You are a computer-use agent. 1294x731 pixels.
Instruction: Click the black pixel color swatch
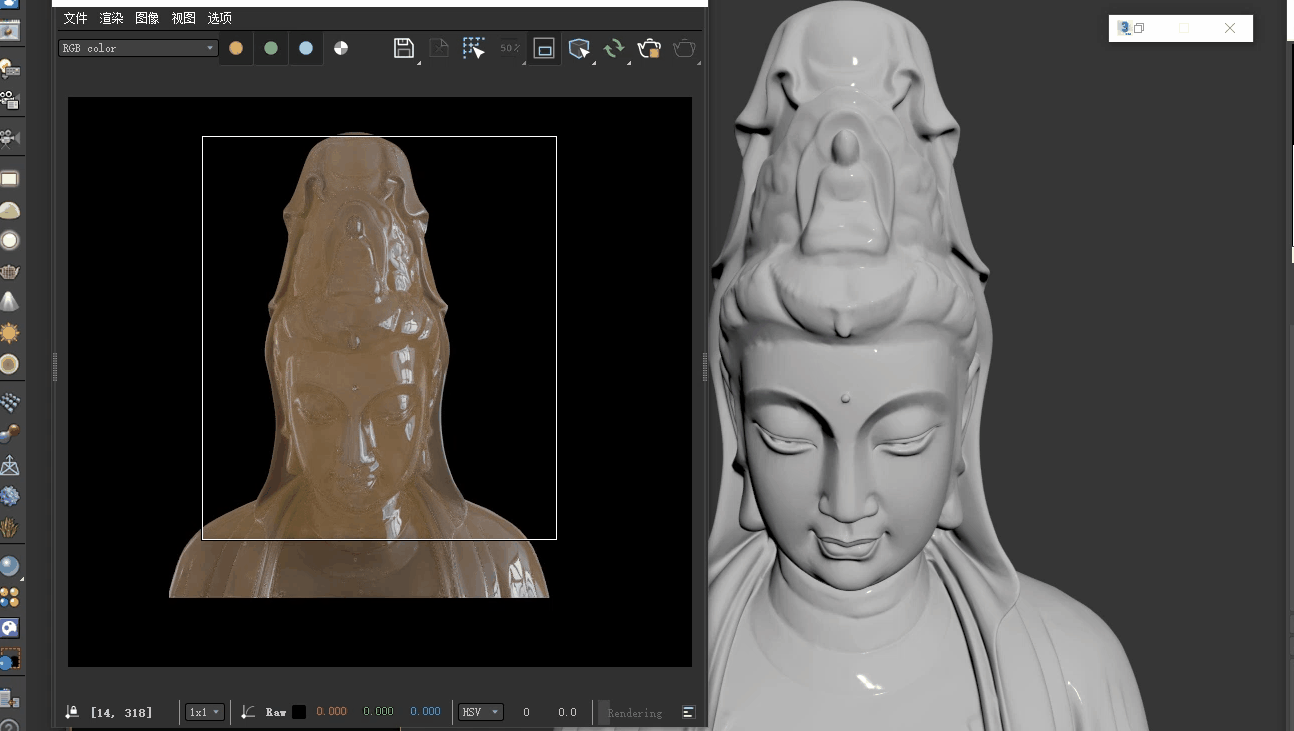coord(299,712)
